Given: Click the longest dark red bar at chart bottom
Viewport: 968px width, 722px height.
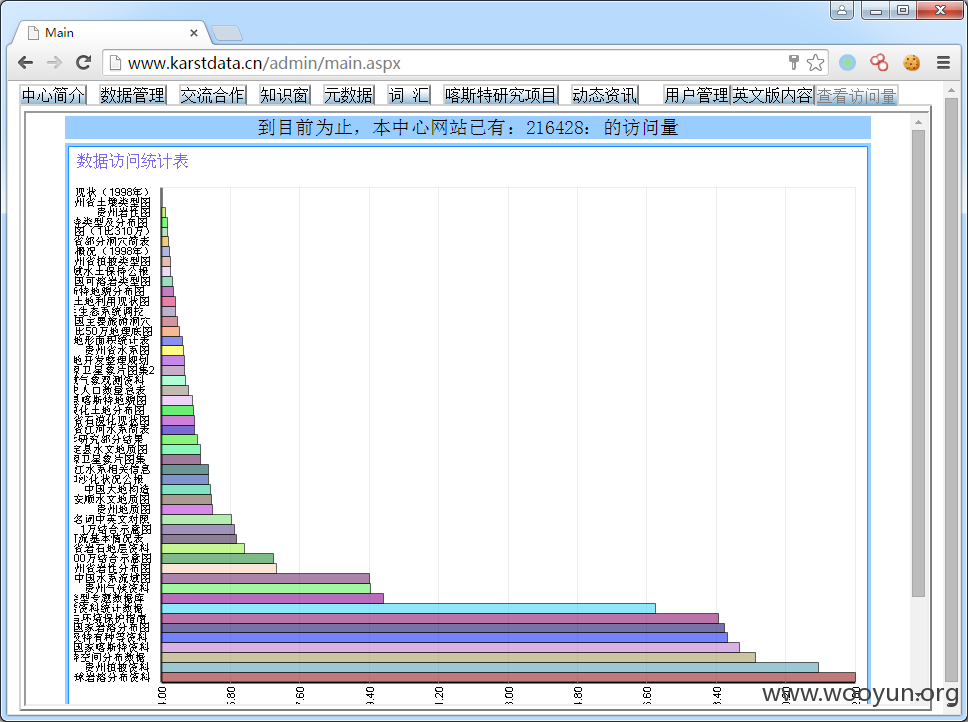Looking at the screenshot, I should tap(508, 678).
